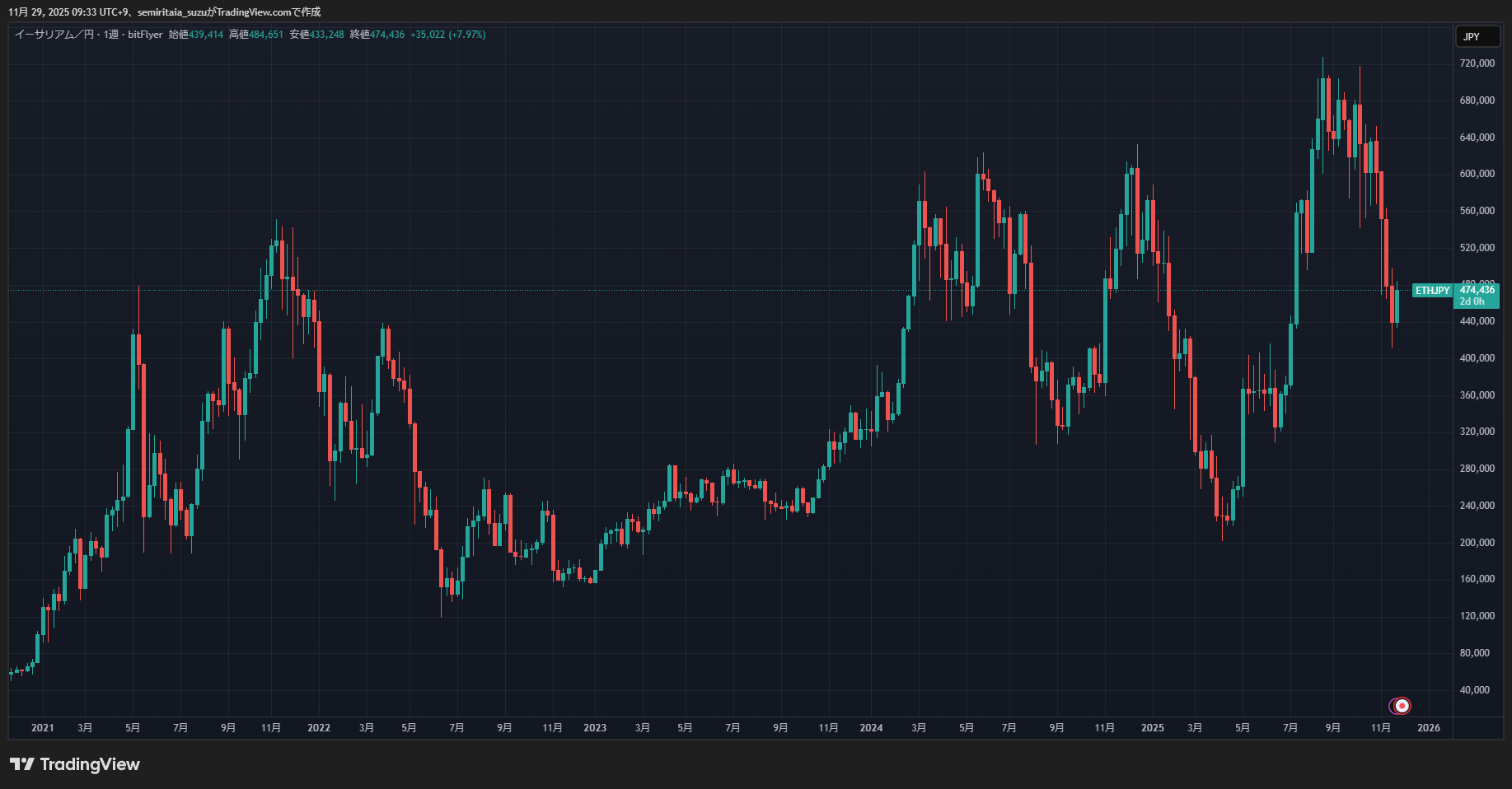The image size is (1512, 789).
Task: Click the ETHJPY symbol label on the price axis
Action: pyautogui.click(x=1433, y=291)
